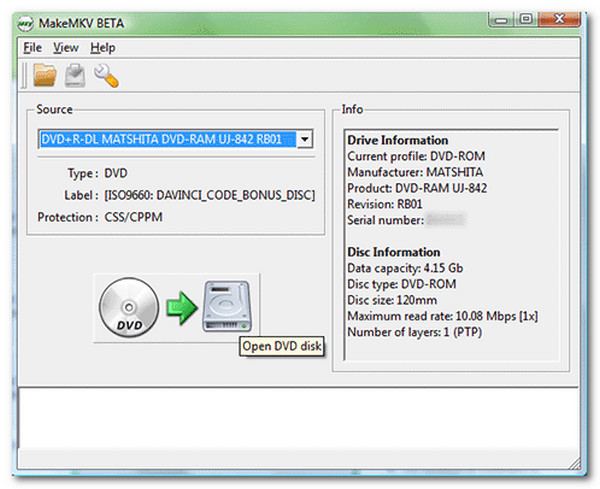The image size is (600, 489).
Task: Click 'Maximum read rate: 10.08 Mbps' line
Action: [442, 316]
